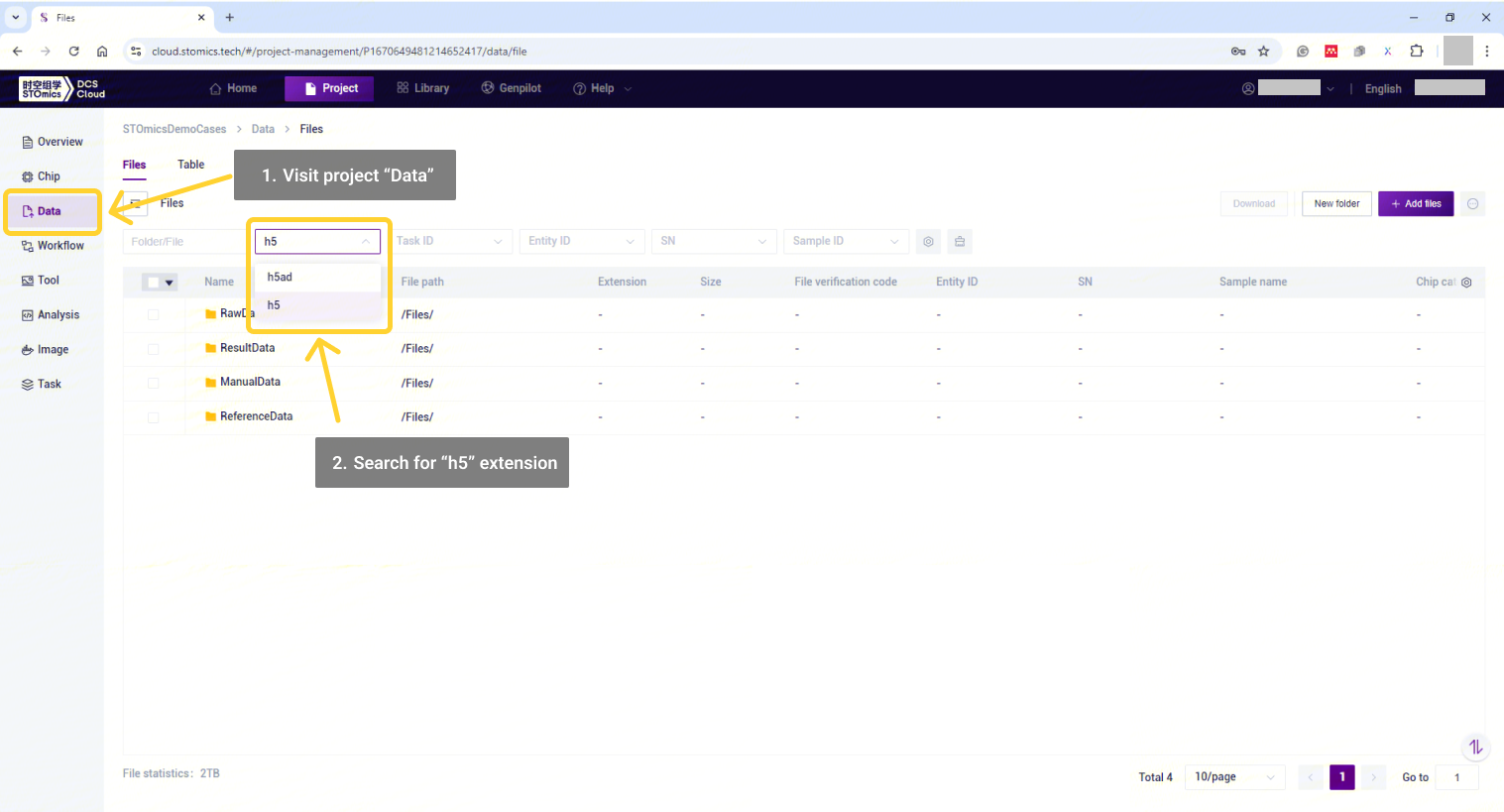Screen dimensions: 1504x812
Task: Open the 10/page pagination dropdown
Action: (1233, 777)
